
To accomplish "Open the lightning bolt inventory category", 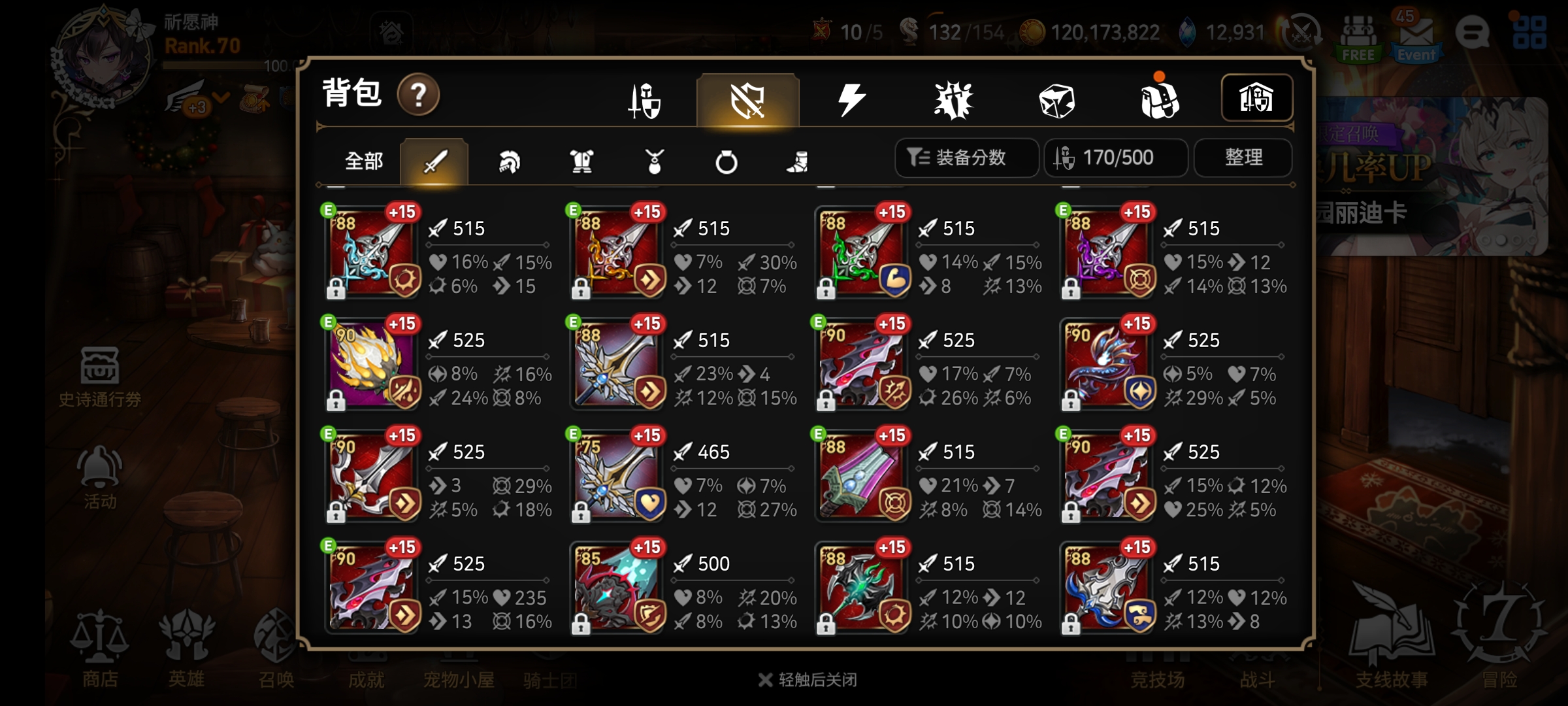I will click(x=851, y=100).
